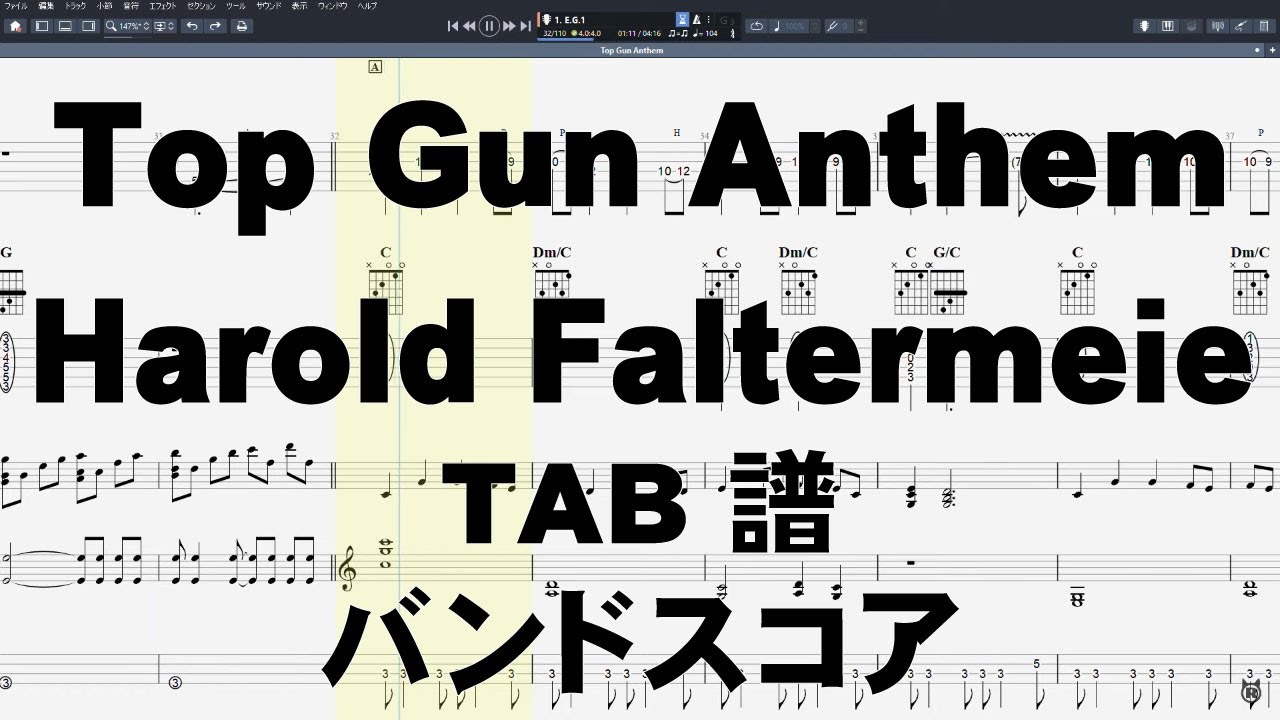This screenshot has height=720, width=1280.
Task: Click the 32/110 bar counter
Action: [555, 34]
